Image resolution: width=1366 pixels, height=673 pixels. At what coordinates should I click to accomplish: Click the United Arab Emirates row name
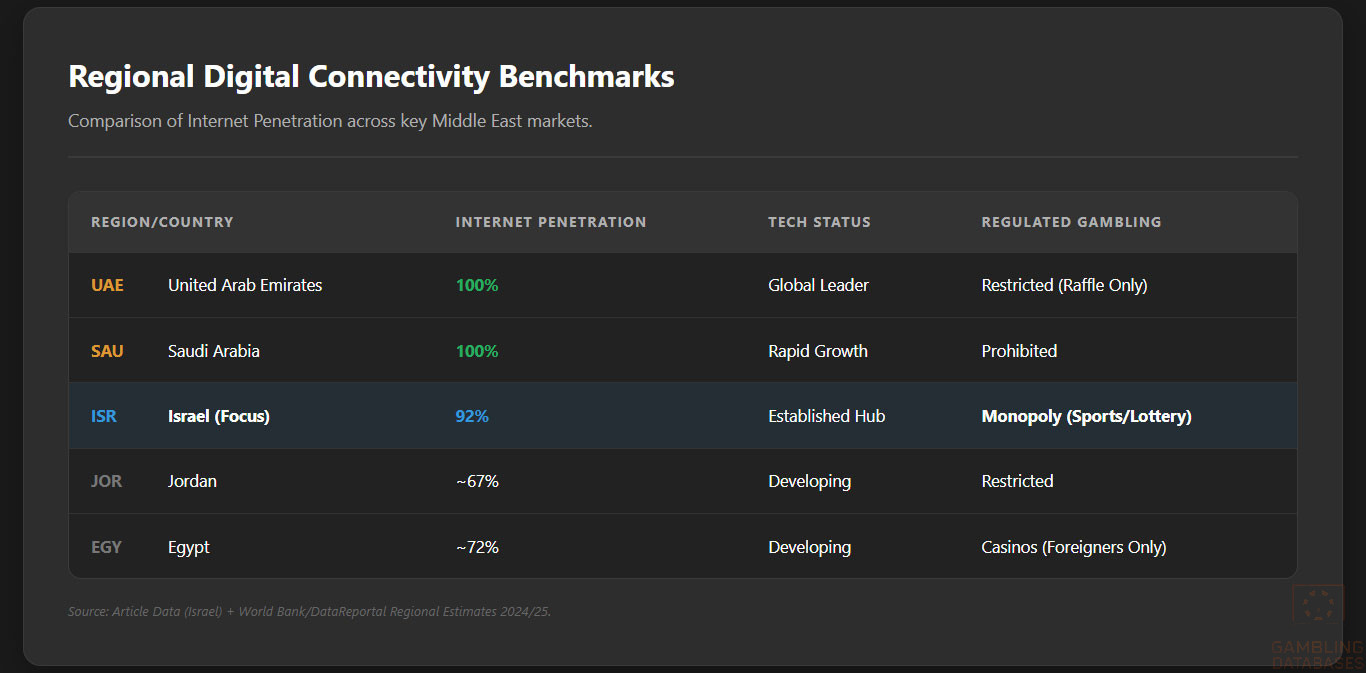(245, 285)
